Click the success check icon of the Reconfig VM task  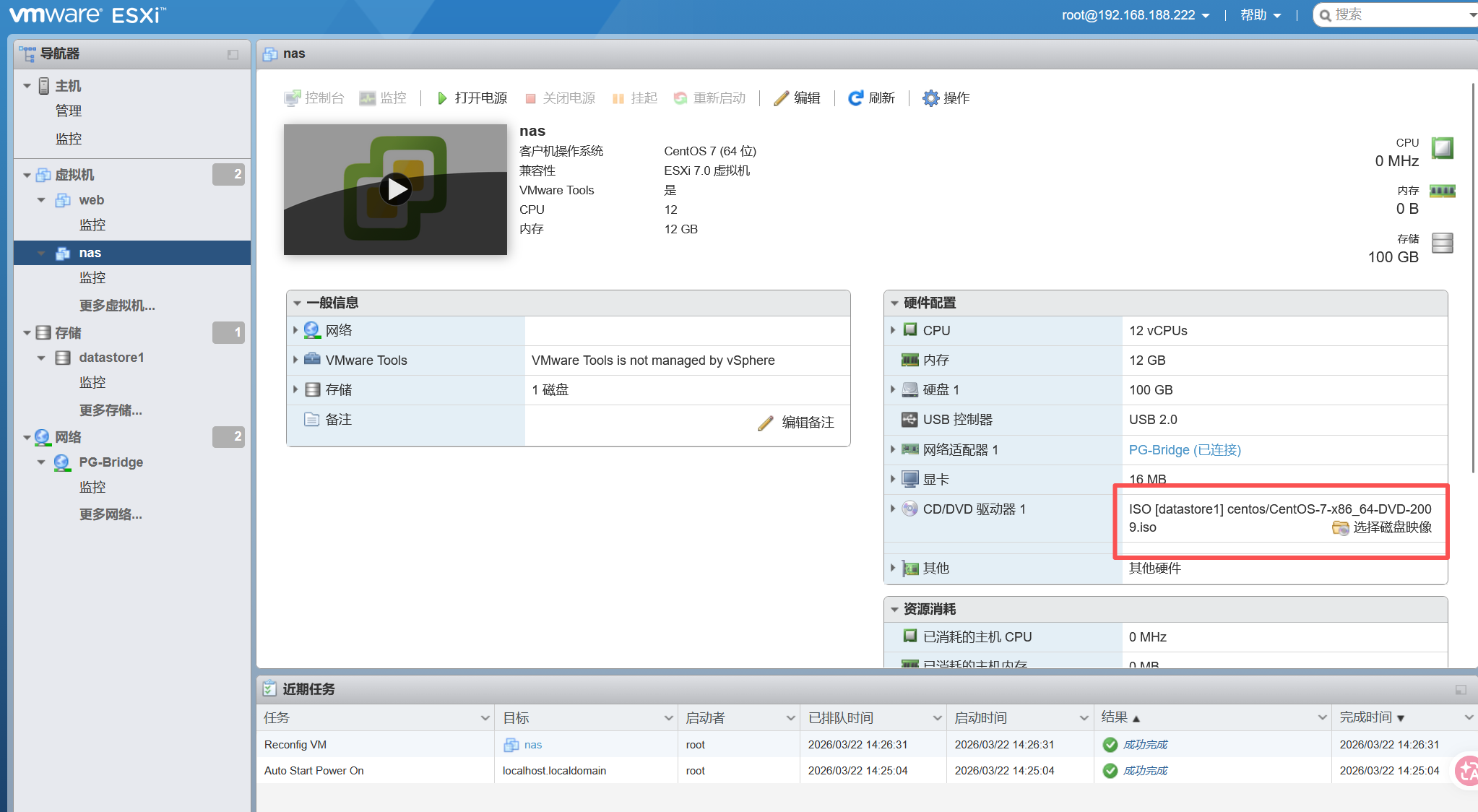[x=1110, y=745]
